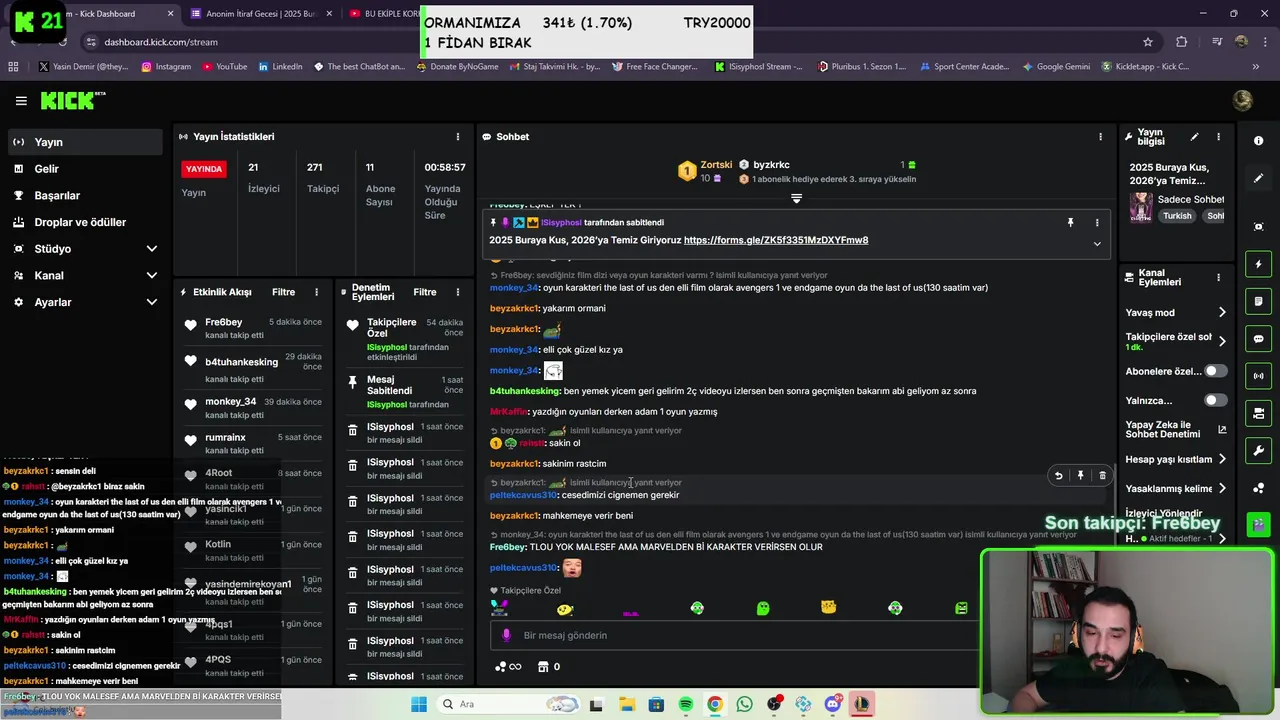Open Yayın İstatistikleri panel options menu
This screenshot has height=720, width=1280.
click(x=458, y=137)
